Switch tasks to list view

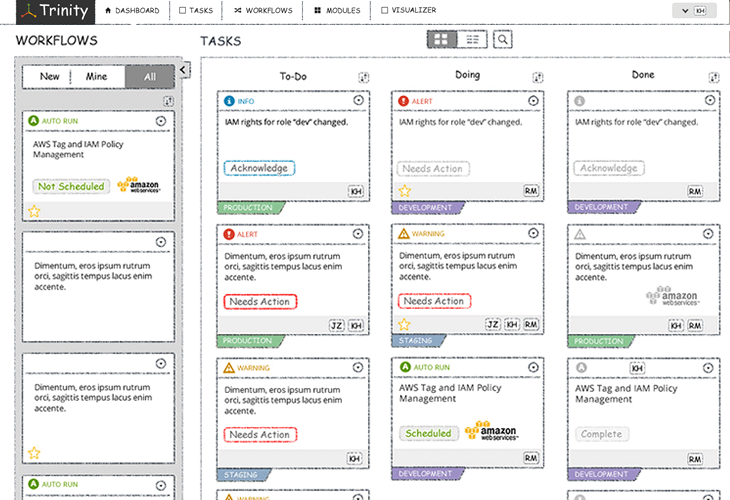pos(473,39)
